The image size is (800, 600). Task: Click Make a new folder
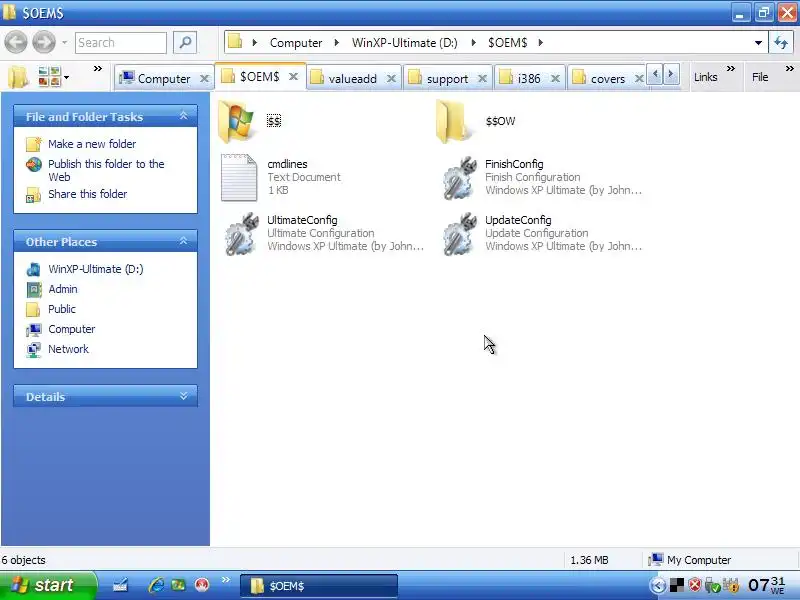92,144
